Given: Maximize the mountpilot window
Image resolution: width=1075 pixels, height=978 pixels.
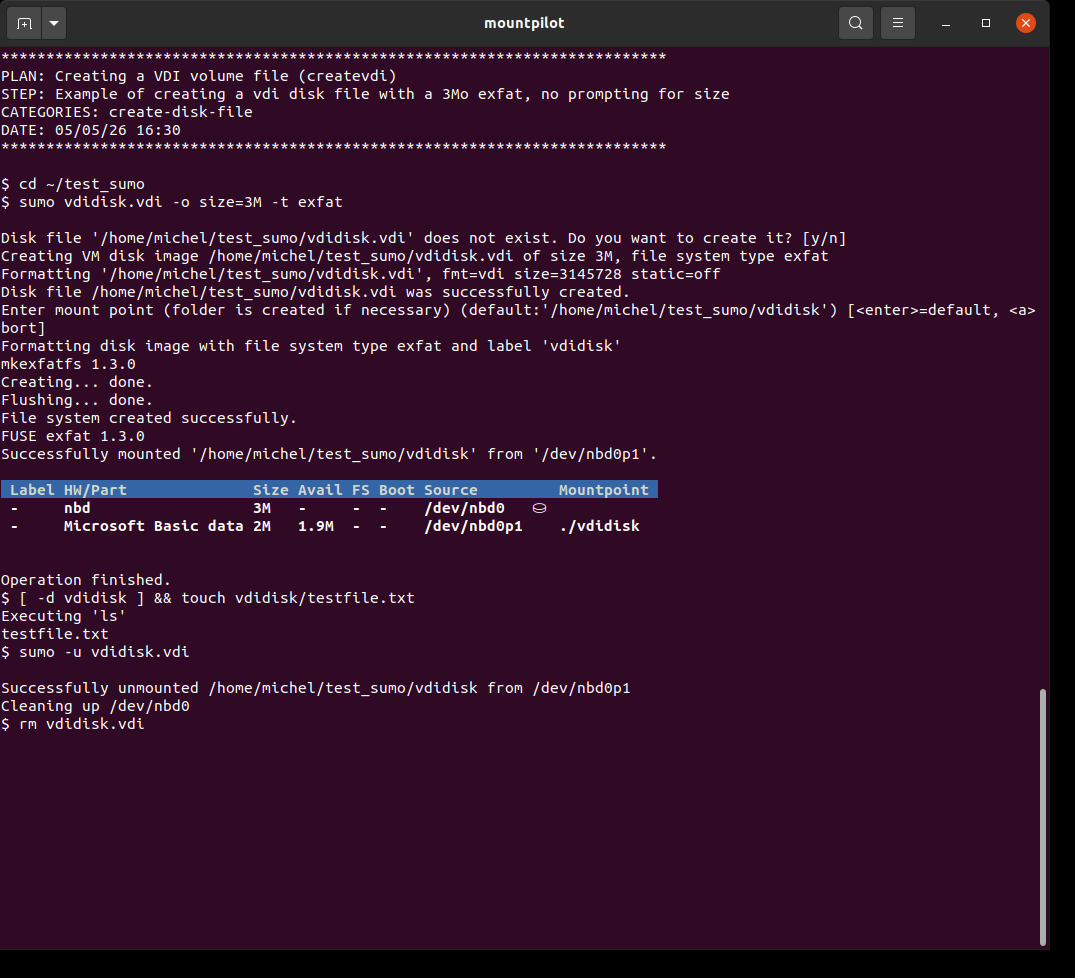Looking at the screenshot, I should point(986,23).
